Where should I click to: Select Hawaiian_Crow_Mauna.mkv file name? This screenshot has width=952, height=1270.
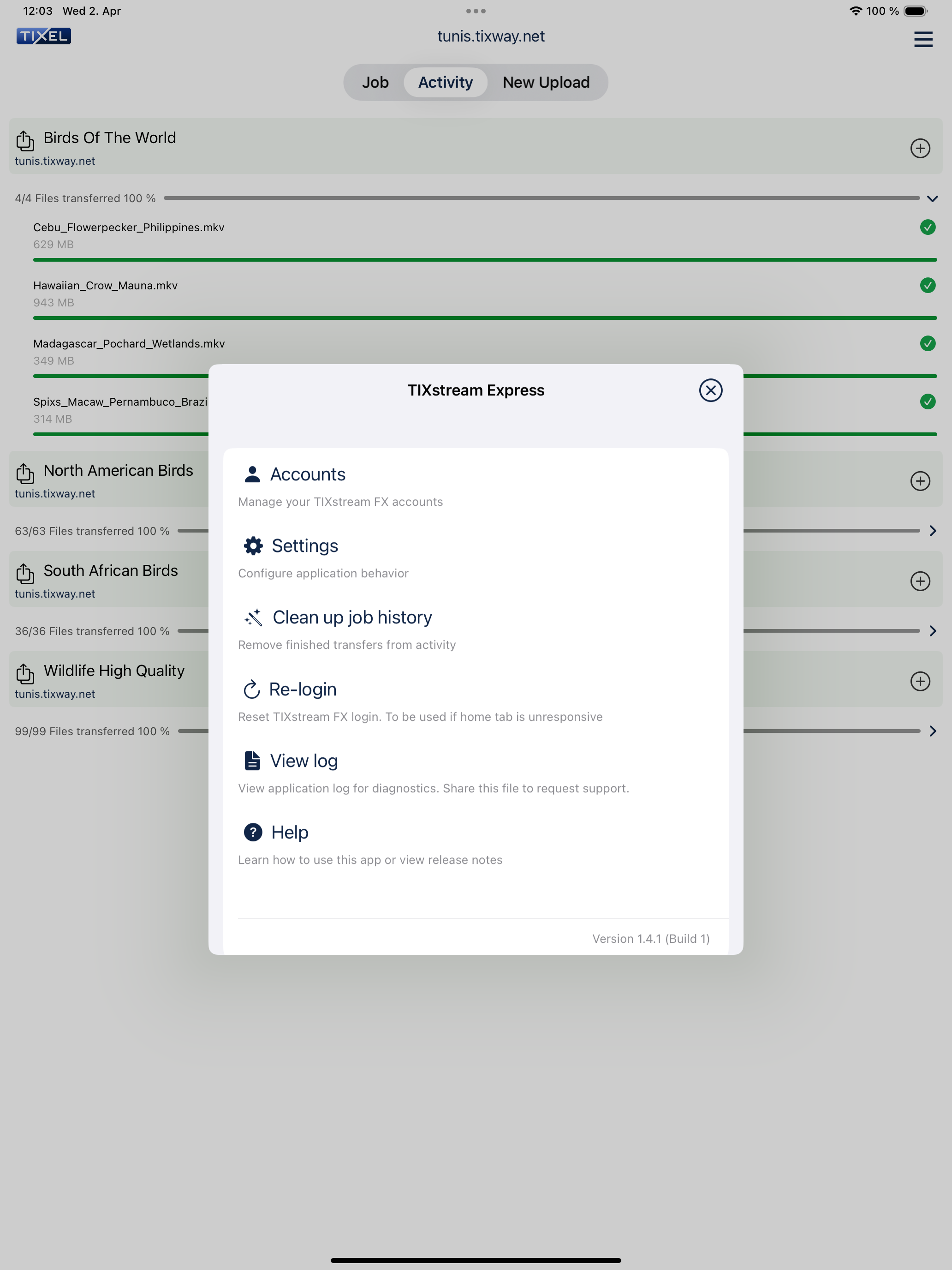pos(106,285)
